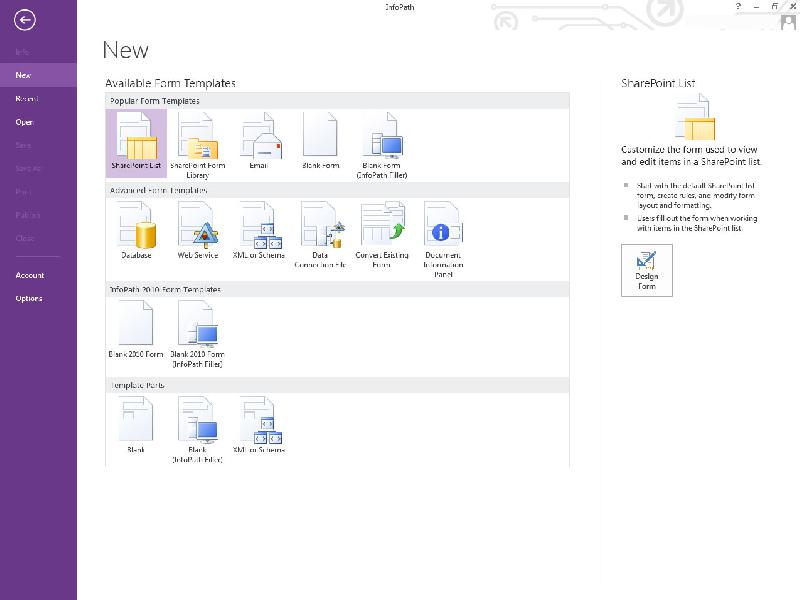
Task: Select the Blank template part
Action: tap(136, 426)
